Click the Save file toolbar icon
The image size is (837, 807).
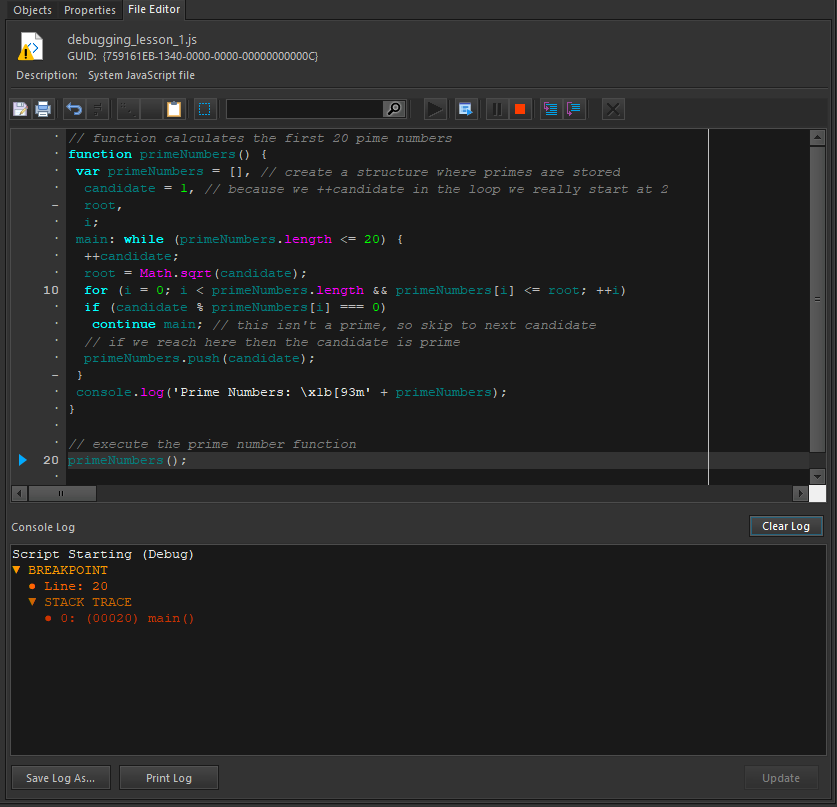click(20, 109)
